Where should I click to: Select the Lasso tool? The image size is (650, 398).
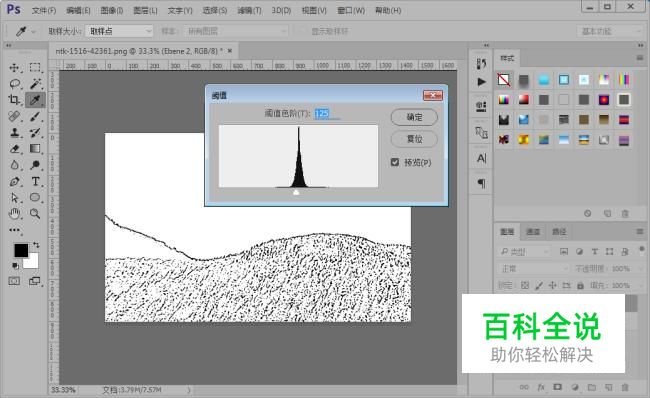[15, 84]
